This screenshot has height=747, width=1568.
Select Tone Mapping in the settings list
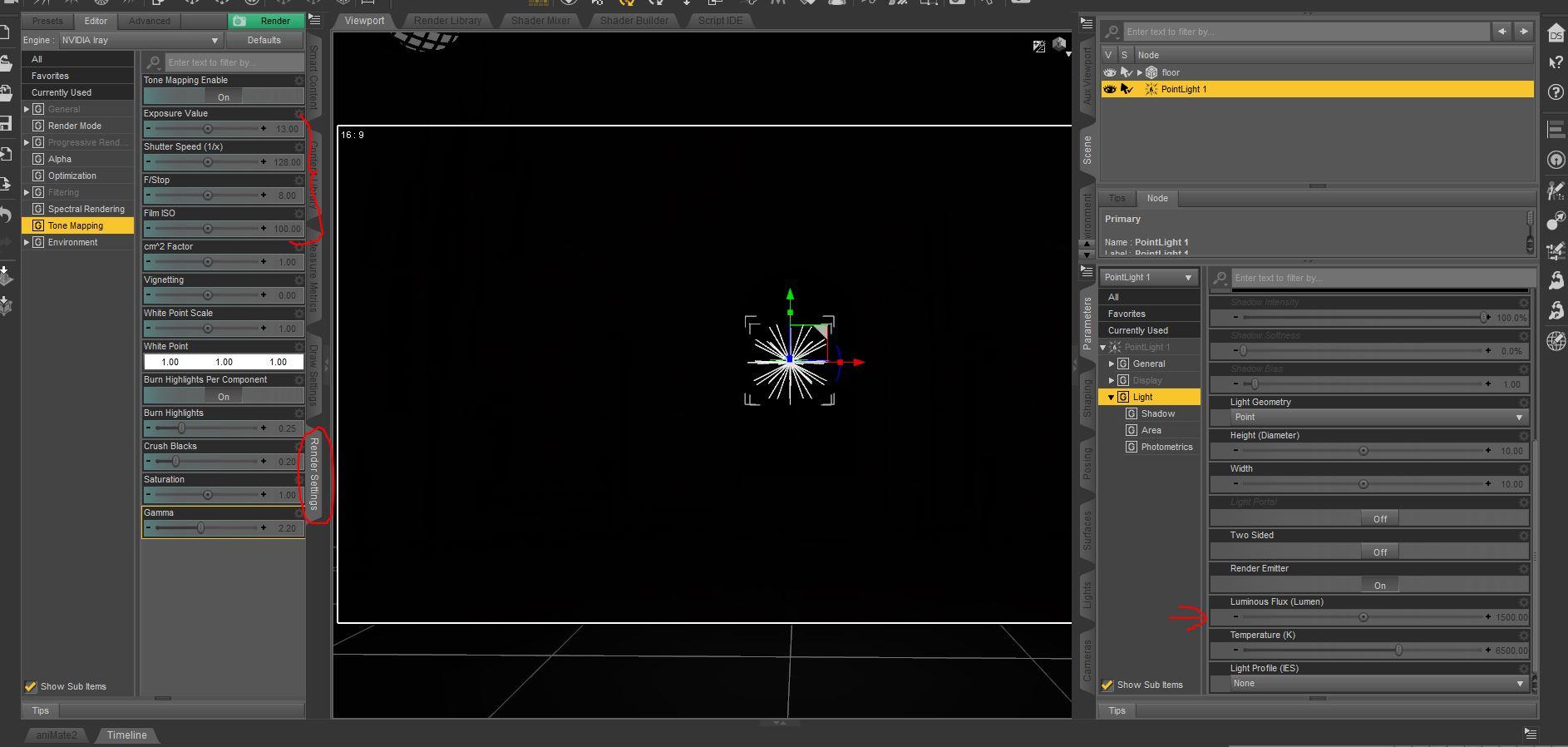click(x=78, y=225)
